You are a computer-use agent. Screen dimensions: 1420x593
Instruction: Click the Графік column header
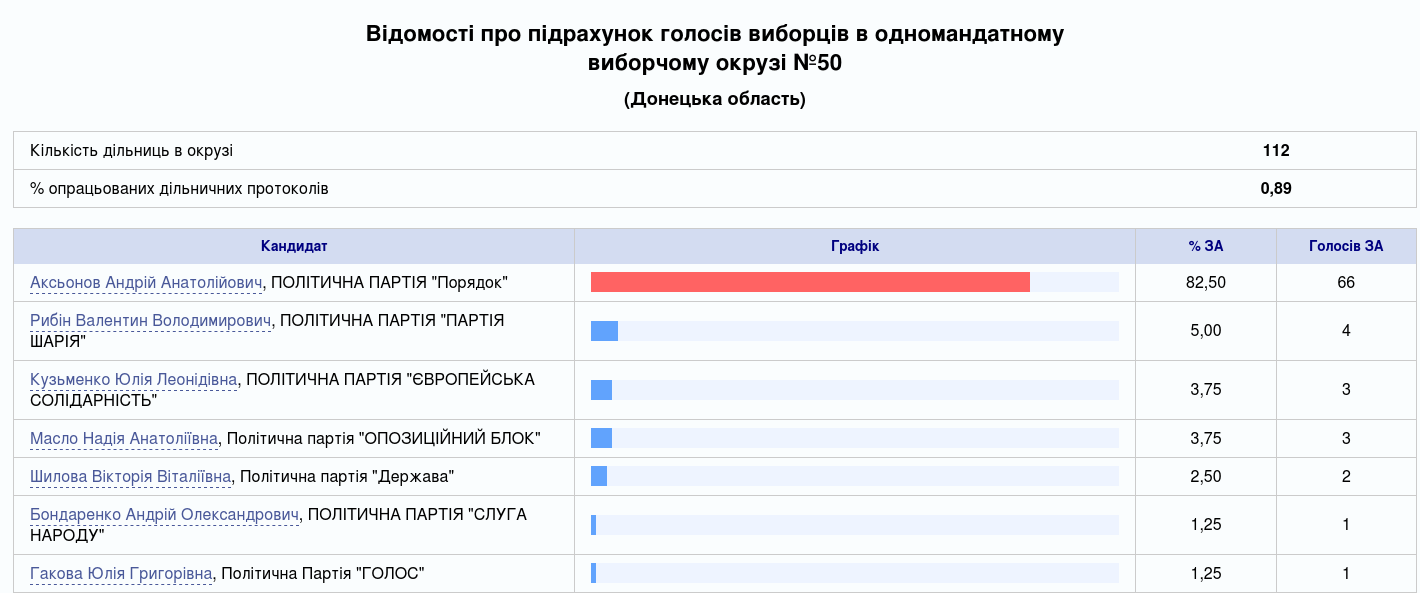(855, 246)
